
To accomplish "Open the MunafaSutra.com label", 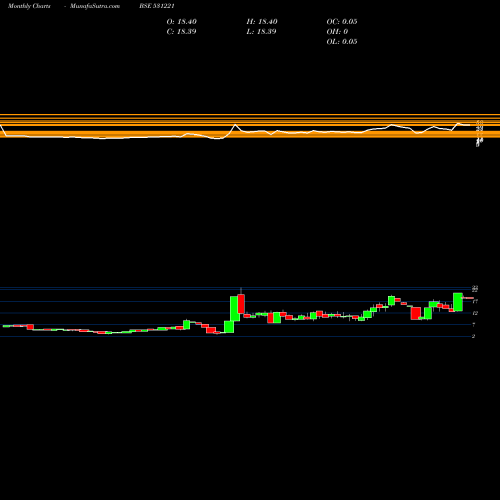I will pyautogui.click(x=95, y=6).
